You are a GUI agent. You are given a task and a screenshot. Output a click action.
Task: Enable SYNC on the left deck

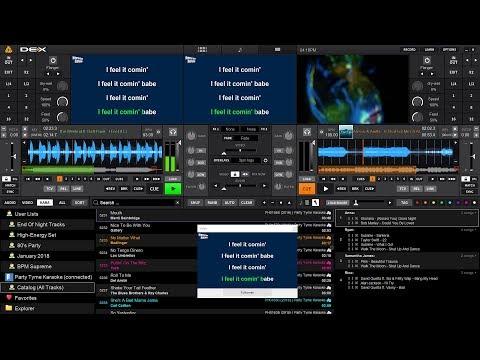pos(10,192)
